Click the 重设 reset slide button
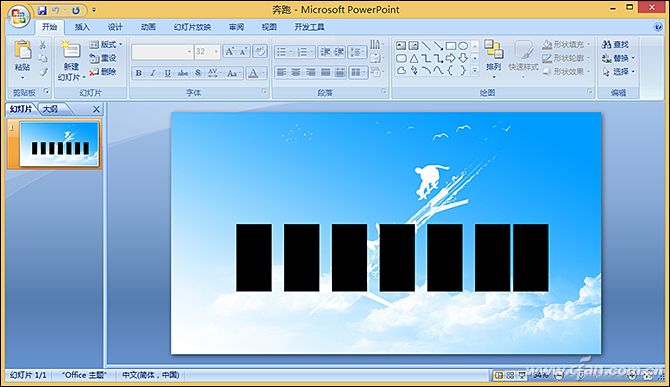 click(103, 58)
